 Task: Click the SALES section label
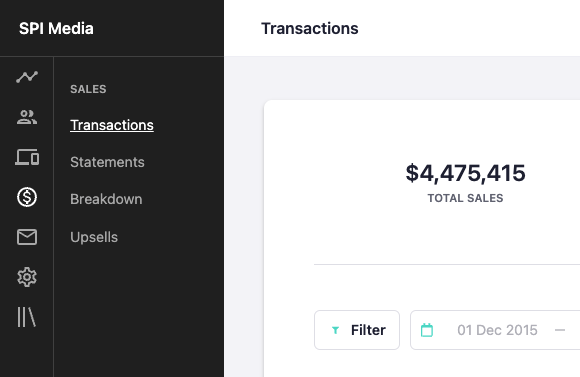click(x=88, y=89)
